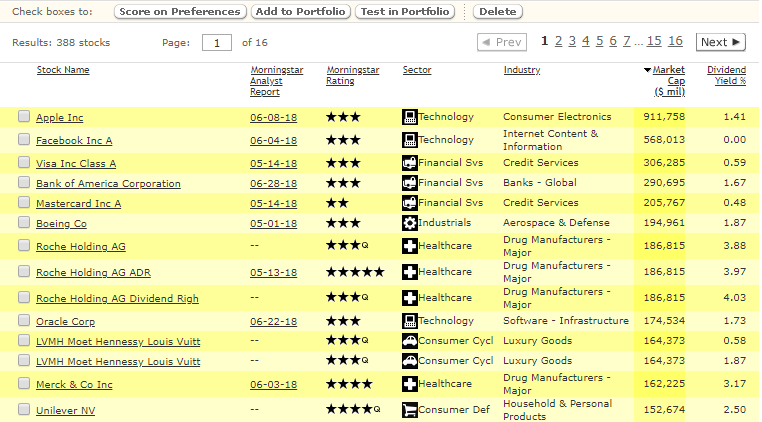Viewport: 762px width, 422px height.
Task: Click Add to Portfolio button
Action: click(x=300, y=12)
